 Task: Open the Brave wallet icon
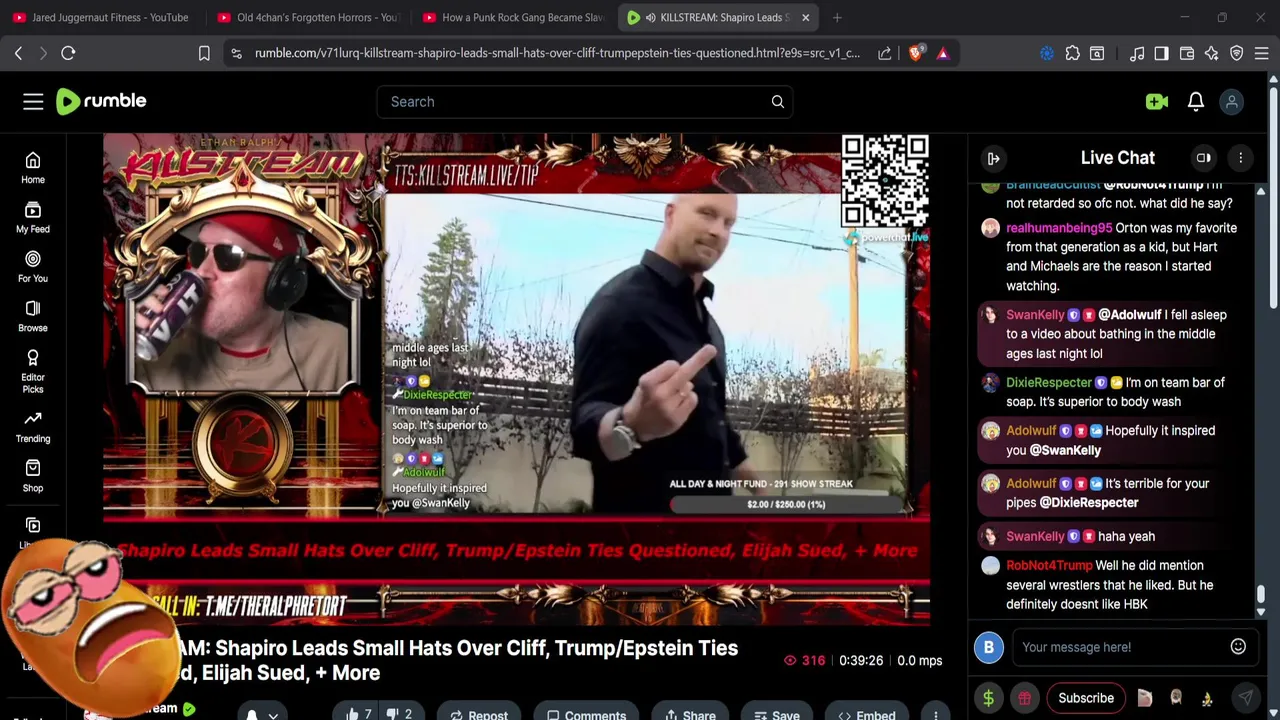(x=1187, y=53)
